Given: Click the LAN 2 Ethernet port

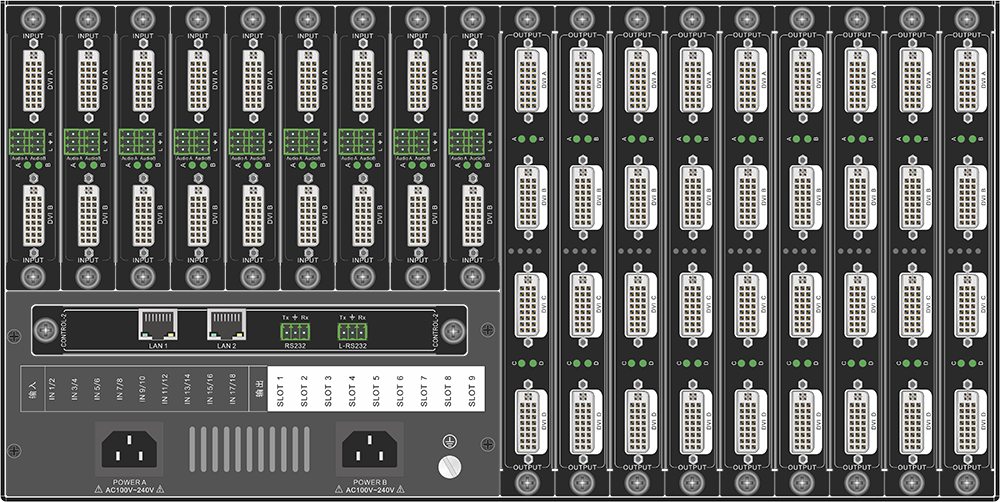Looking at the screenshot, I should pos(223,324).
